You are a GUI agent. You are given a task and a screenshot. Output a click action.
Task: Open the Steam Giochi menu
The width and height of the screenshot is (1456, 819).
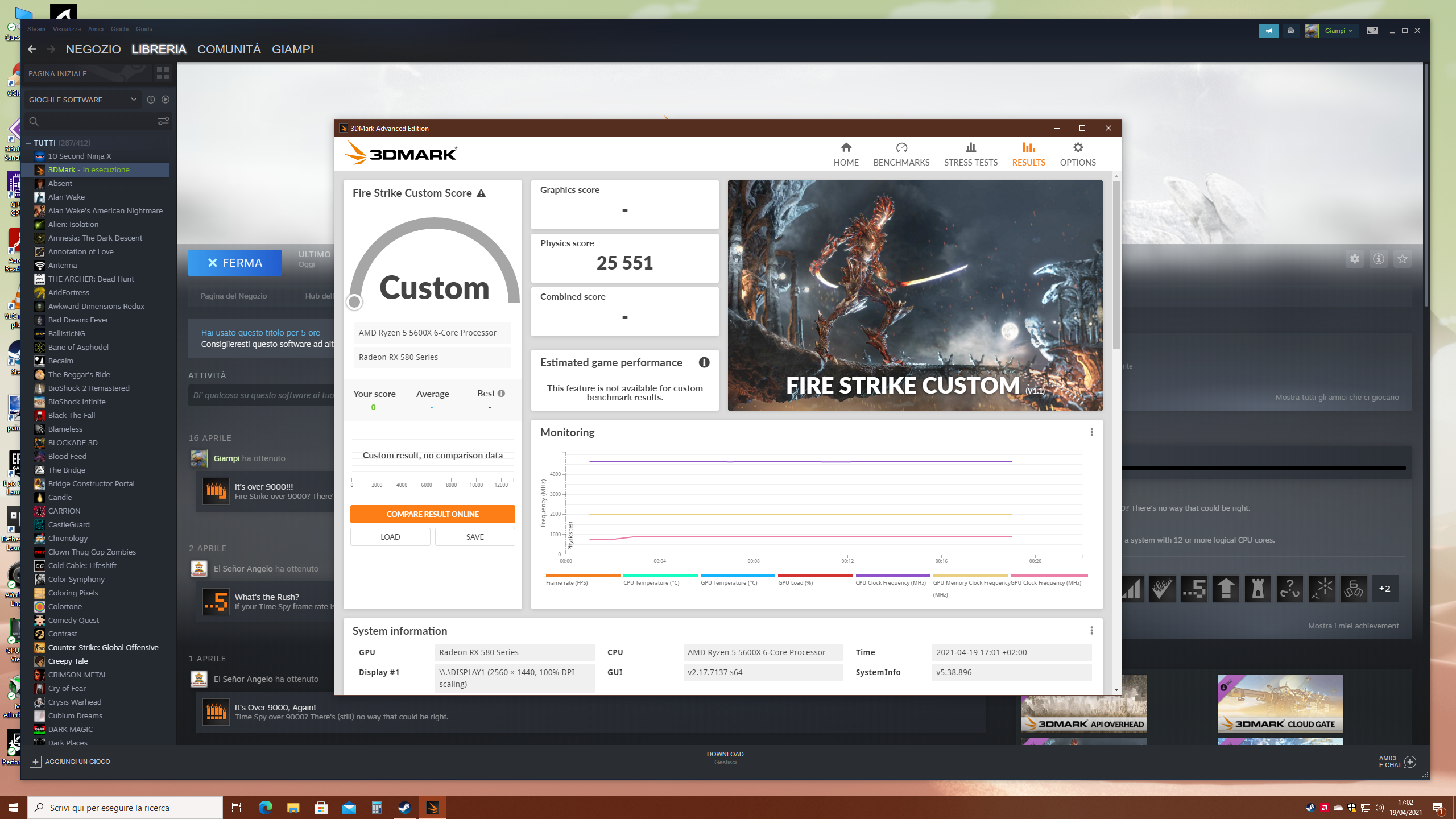[119, 29]
